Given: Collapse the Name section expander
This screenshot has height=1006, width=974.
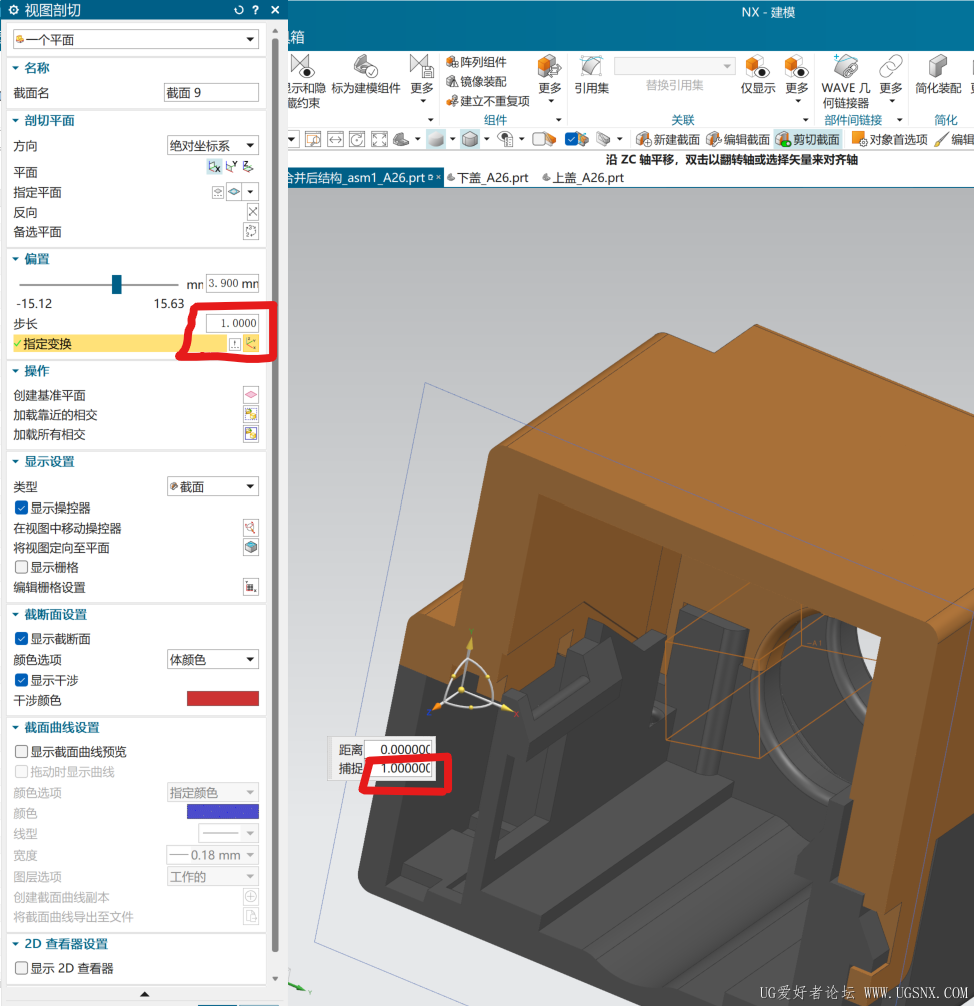Looking at the screenshot, I should [16, 67].
